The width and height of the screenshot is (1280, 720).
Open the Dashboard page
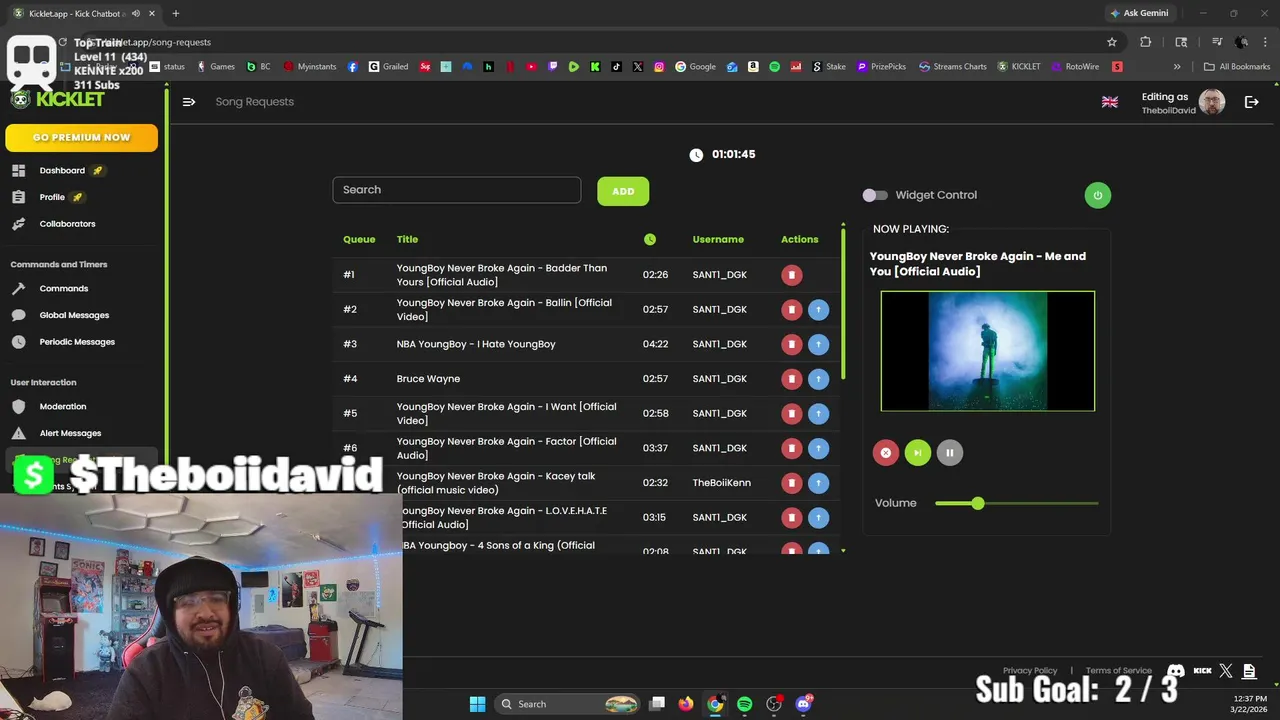click(x=62, y=170)
